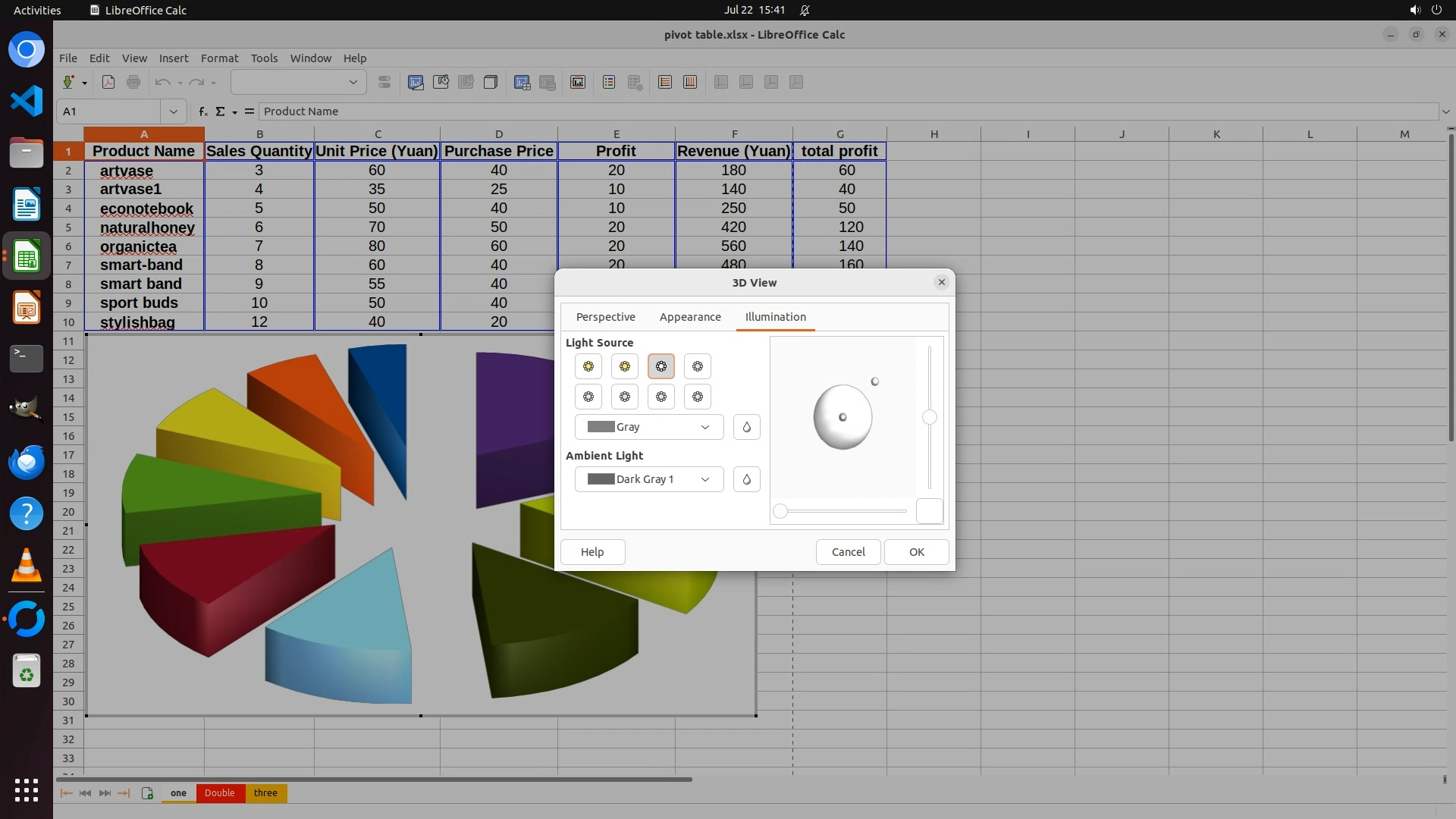Click the 3D View cube toolbar icon

tap(491, 82)
